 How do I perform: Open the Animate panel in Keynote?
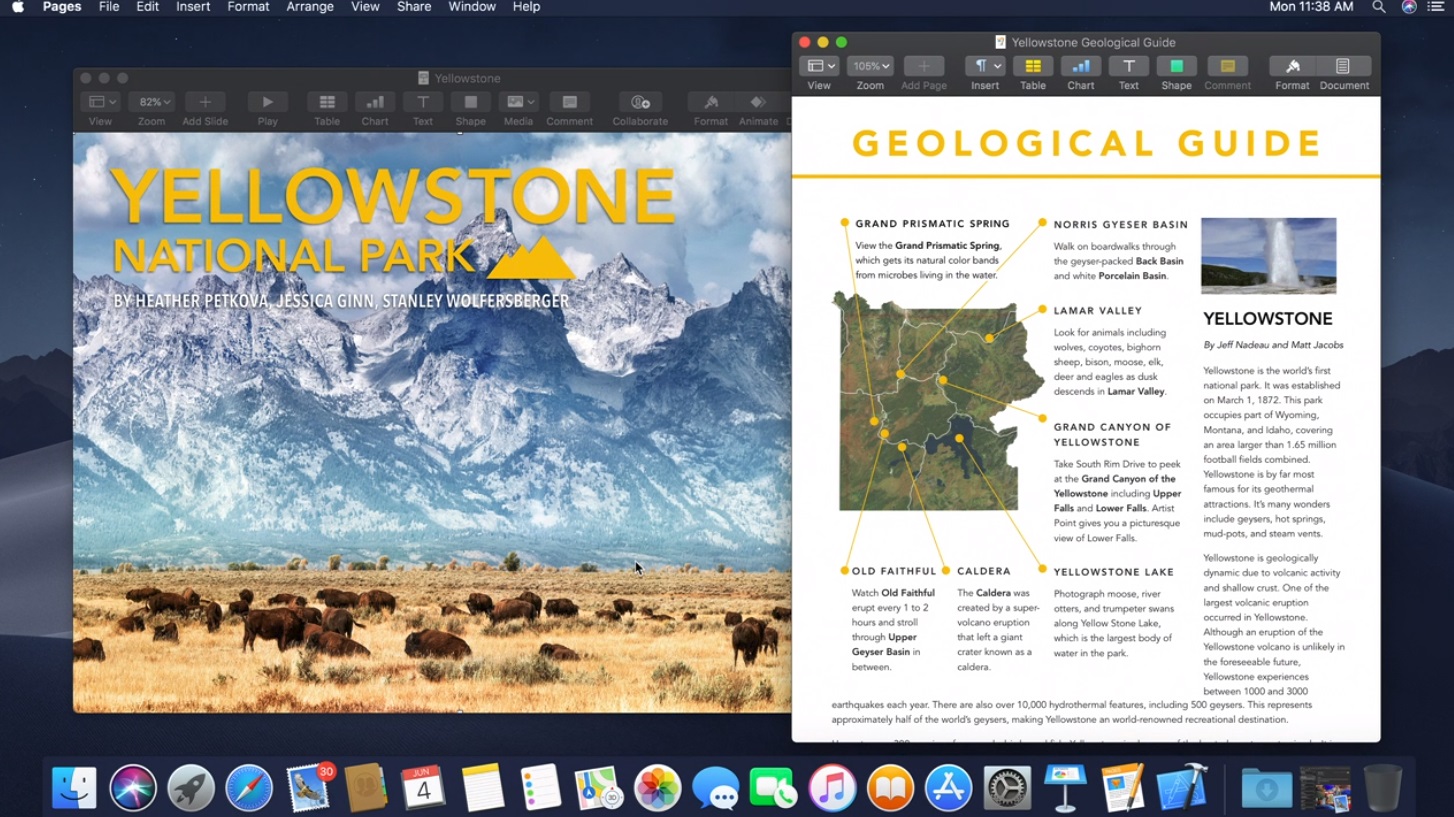click(x=758, y=102)
